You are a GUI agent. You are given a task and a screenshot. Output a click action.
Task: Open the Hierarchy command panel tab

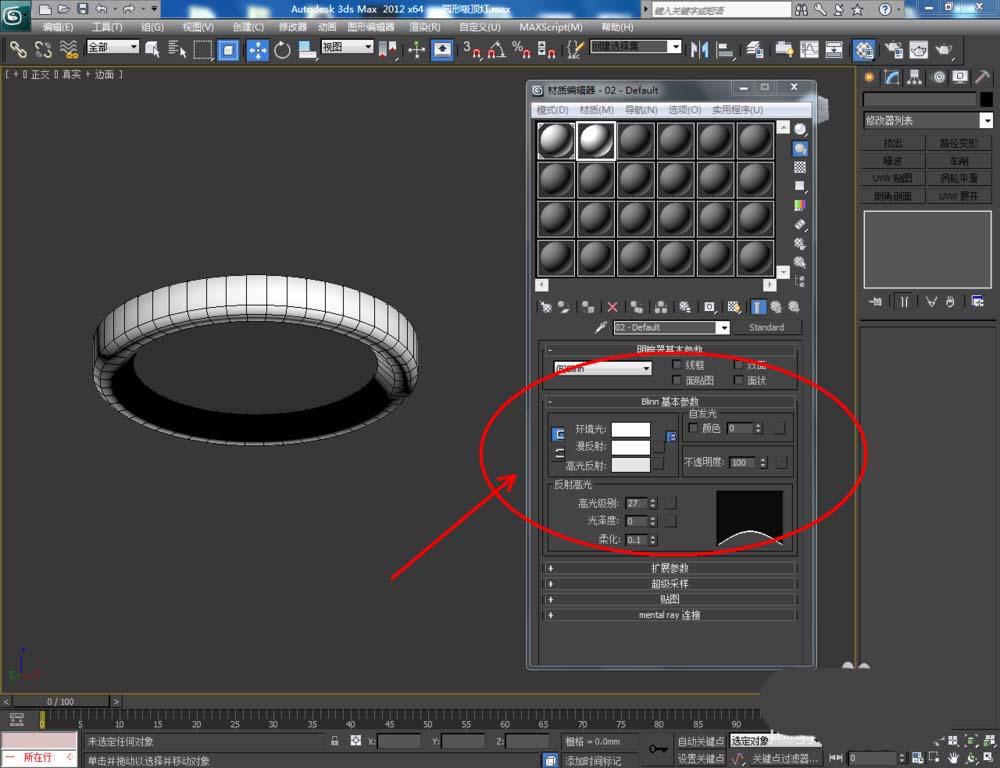click(x=915, y=77)
